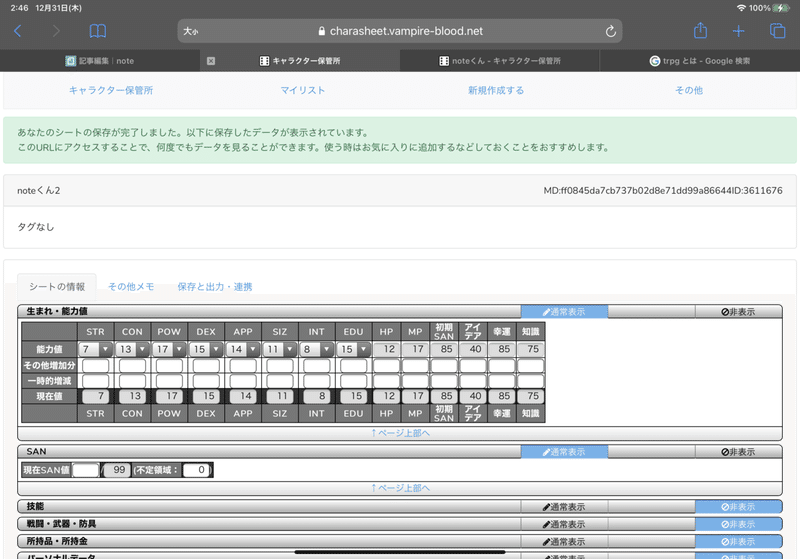
Task: Click マイリスト navigation link
Action: point(303,90)
